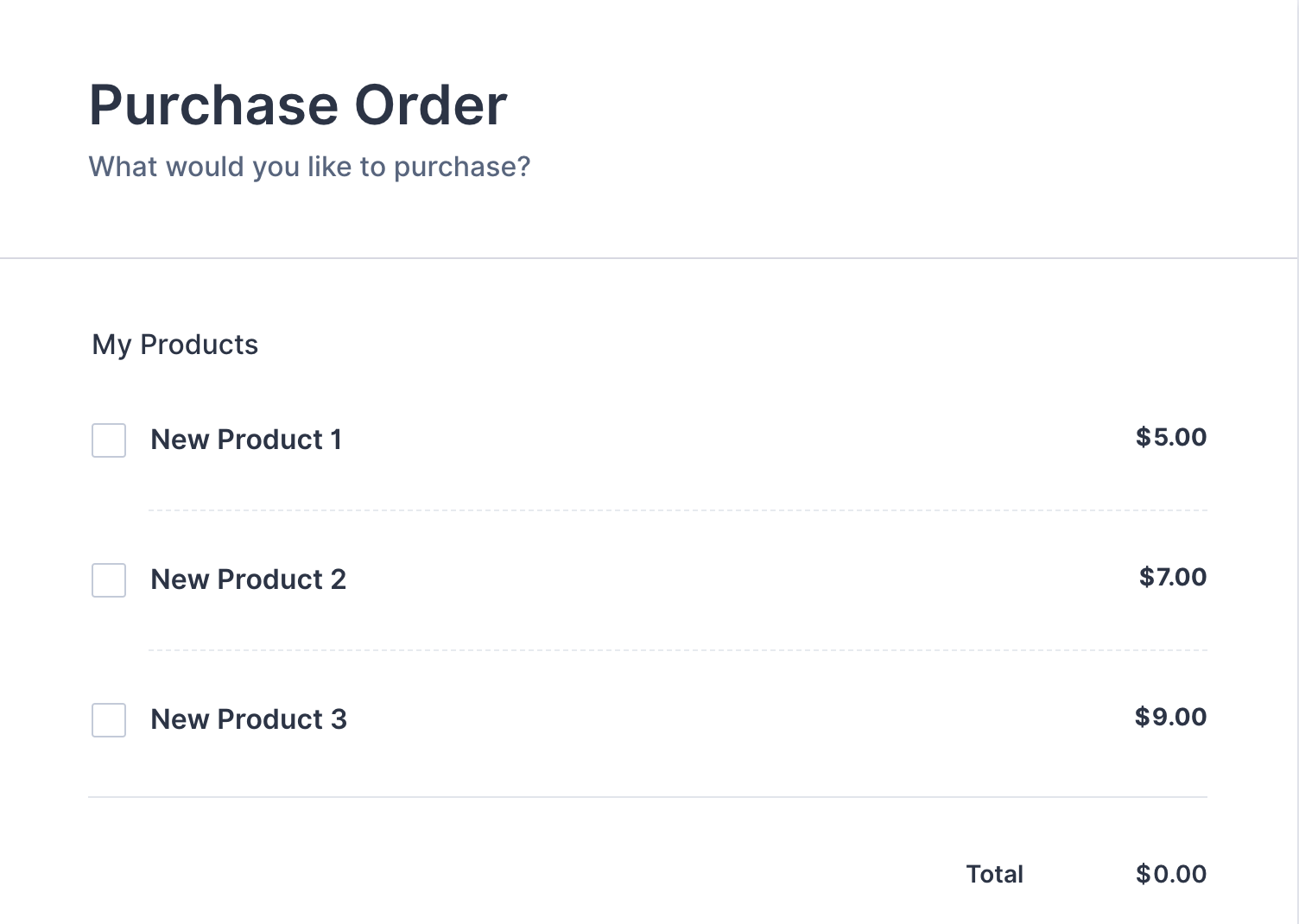Click the divider below New Product 2
The height and width of the screenshot is (924, 1299).
point(676,649)
